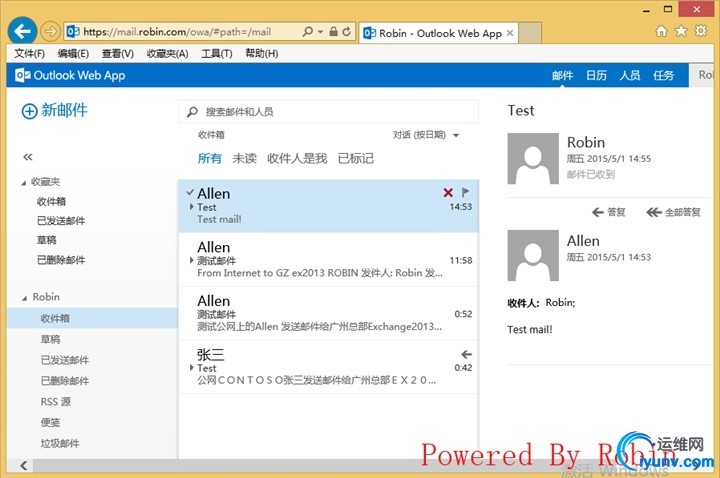Image resolution: width=720 pixels, height=478 pixels.
Task: Open the Tools (工具) menu
Action: point(217,54)
